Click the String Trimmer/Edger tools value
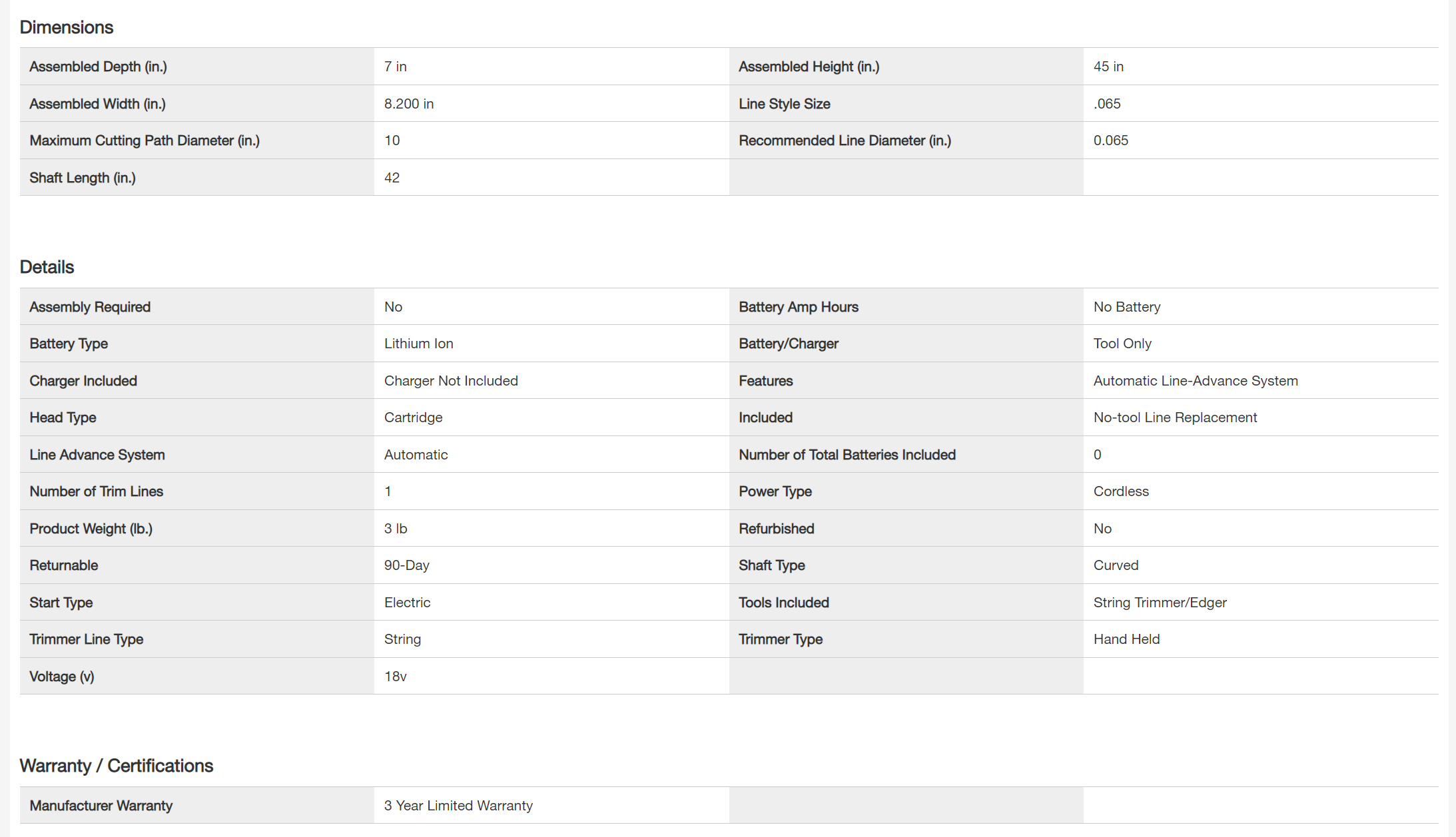1456x837 pixels. [x=1160, y=603]
